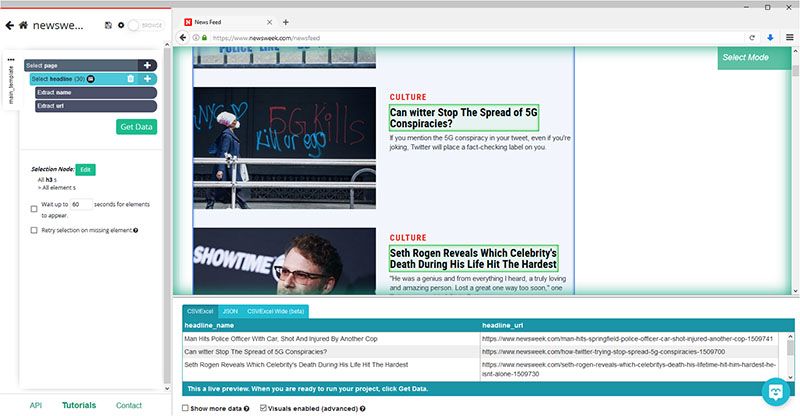
Task: Reload the page with refresh icon
Action: click(752, 38)
